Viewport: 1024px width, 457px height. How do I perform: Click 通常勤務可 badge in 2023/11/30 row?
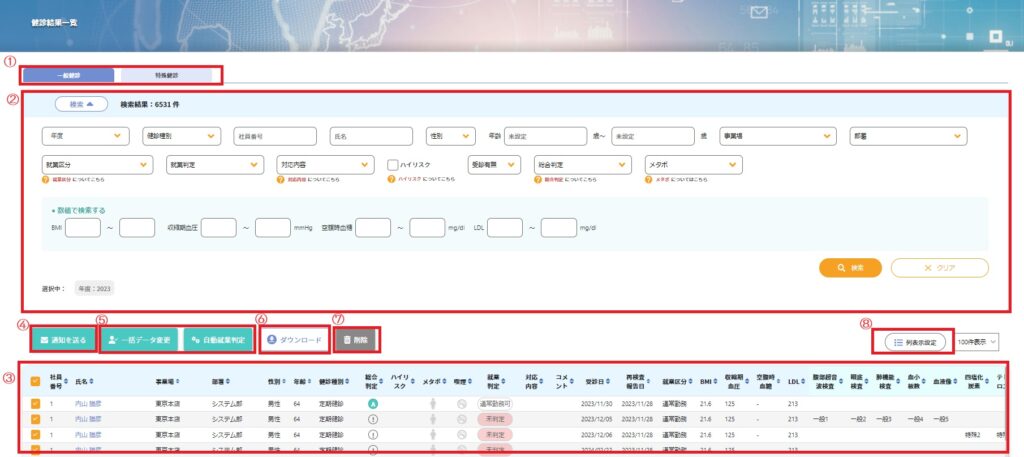(494, 404)
